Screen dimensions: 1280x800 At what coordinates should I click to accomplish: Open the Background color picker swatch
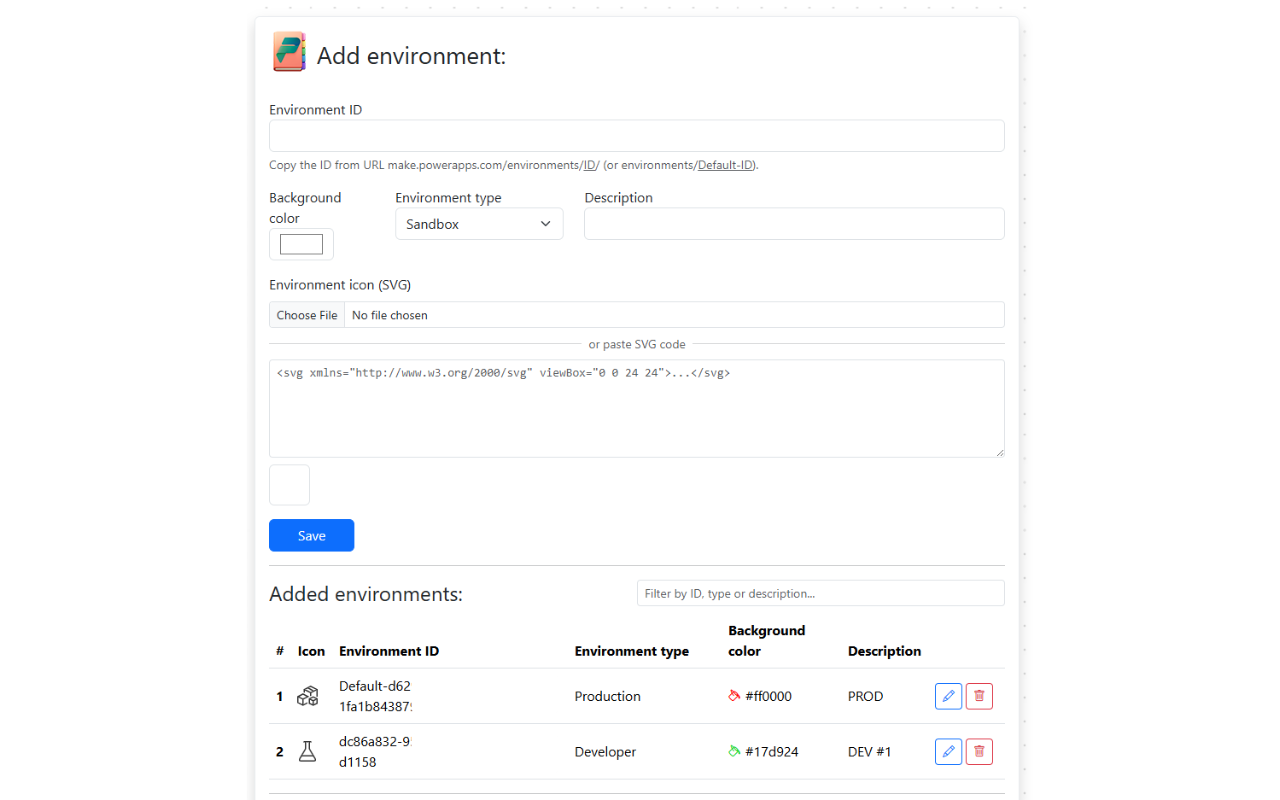tap(301, 244)
